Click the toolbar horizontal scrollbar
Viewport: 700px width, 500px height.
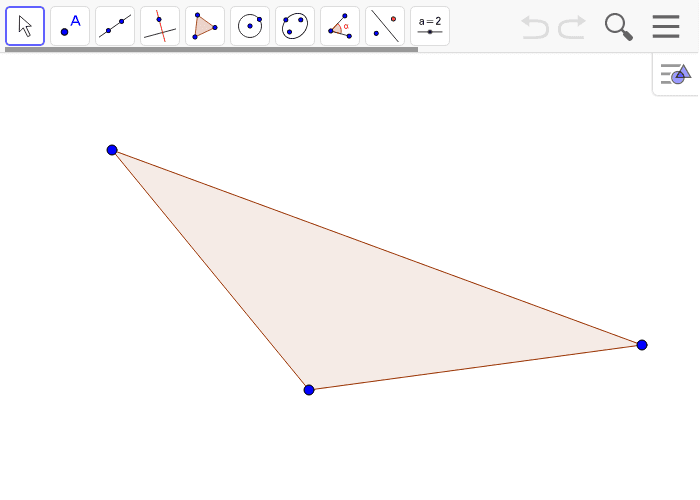(211, 50)
